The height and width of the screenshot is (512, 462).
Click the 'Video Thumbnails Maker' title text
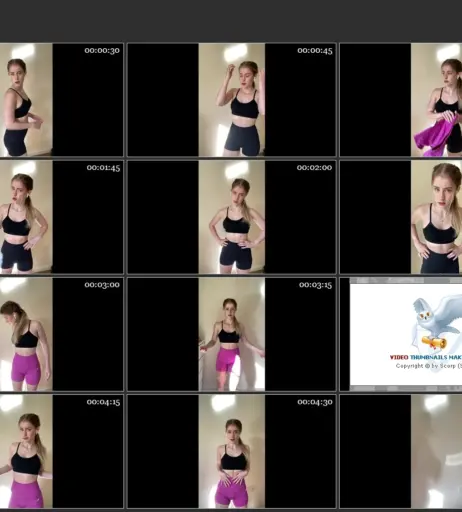tap(426, 357)
